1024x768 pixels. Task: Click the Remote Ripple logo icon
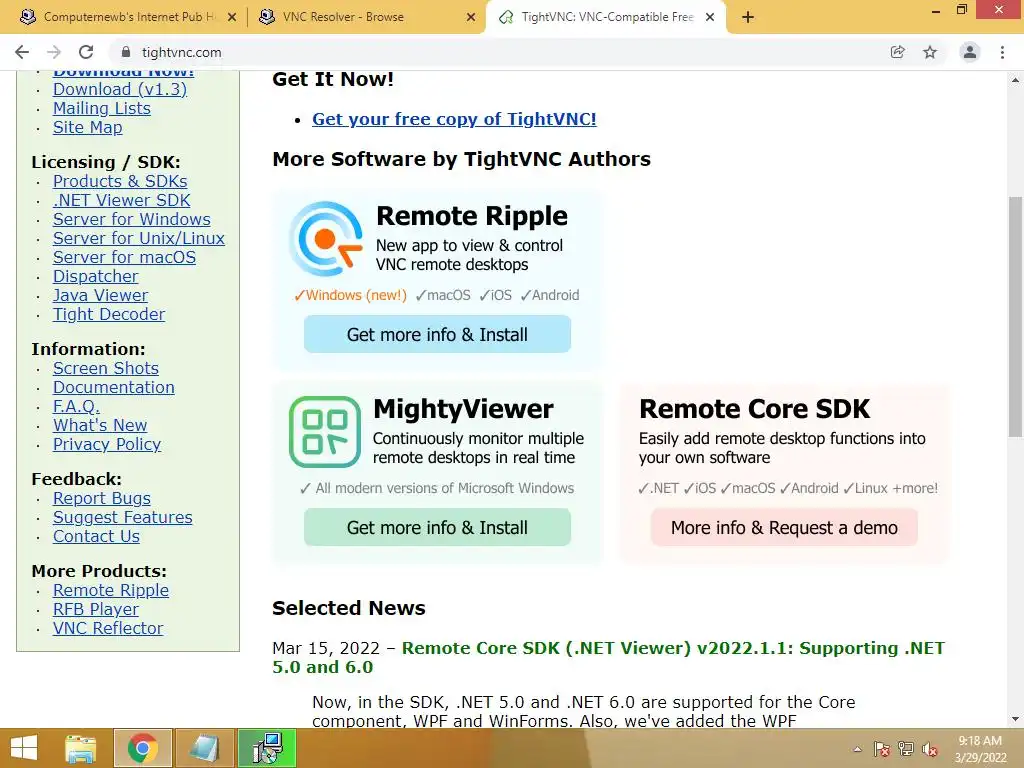[x=326, y=239]
